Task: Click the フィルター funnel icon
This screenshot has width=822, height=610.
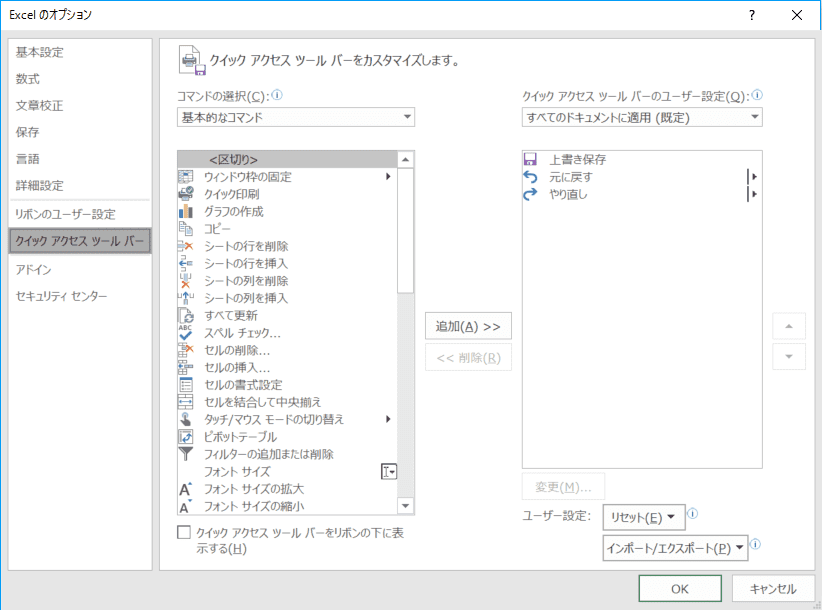Action: (186, 453)
